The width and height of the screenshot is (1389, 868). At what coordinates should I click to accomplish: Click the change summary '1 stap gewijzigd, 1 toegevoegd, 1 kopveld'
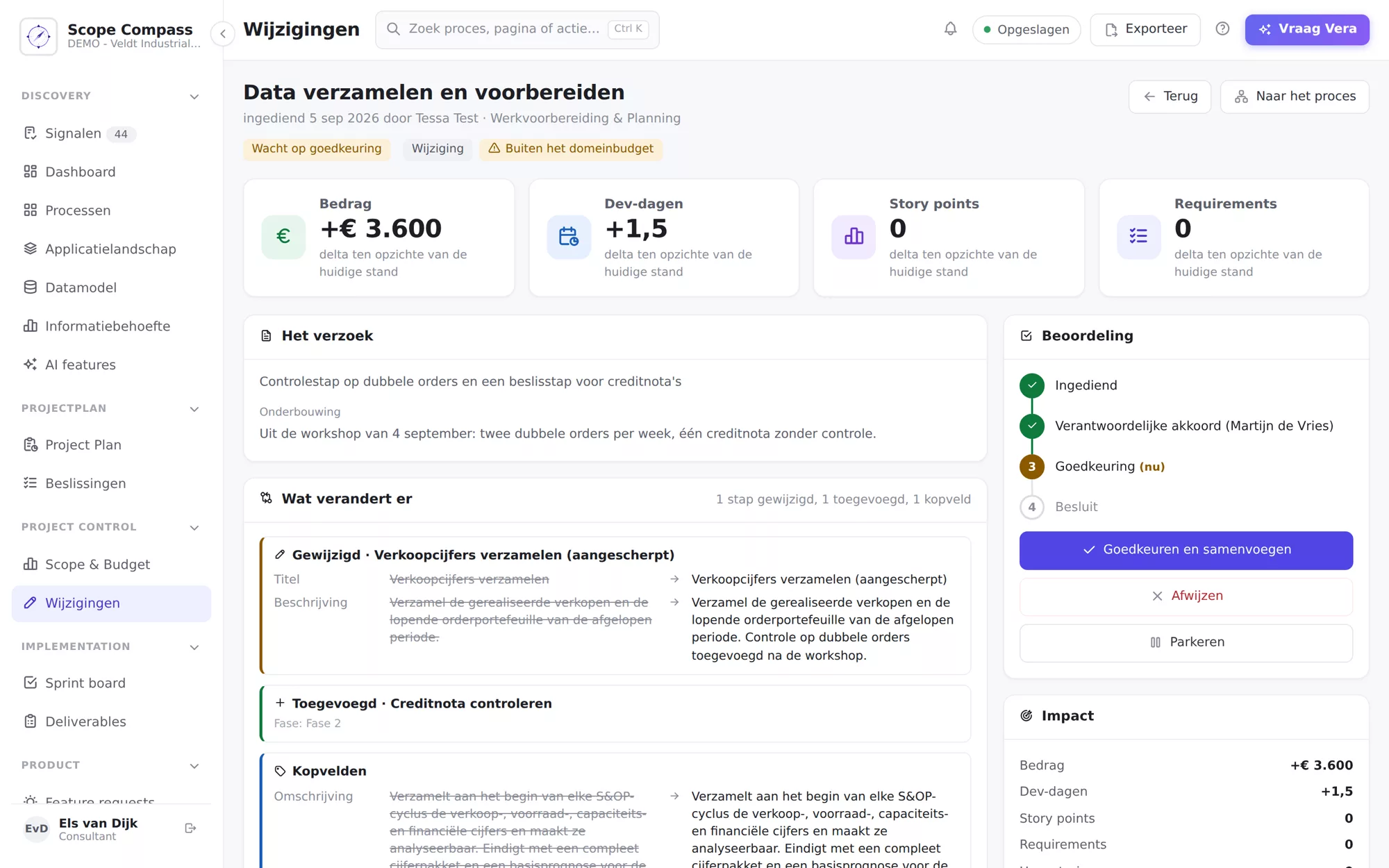(843, 499)
